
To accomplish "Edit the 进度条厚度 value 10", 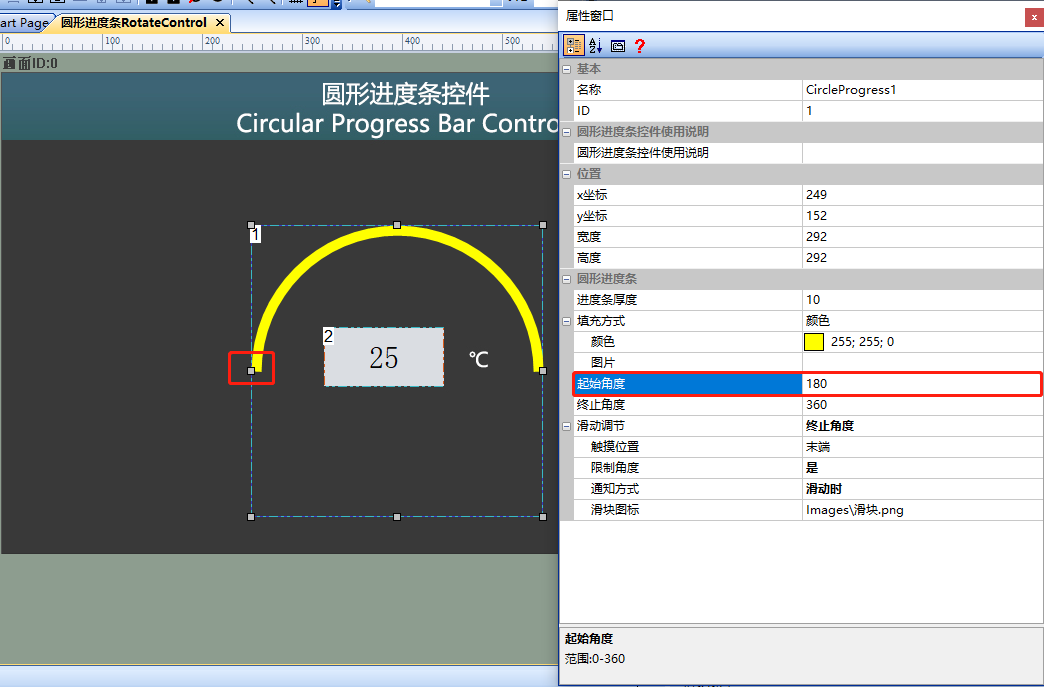I will point(922,300).
